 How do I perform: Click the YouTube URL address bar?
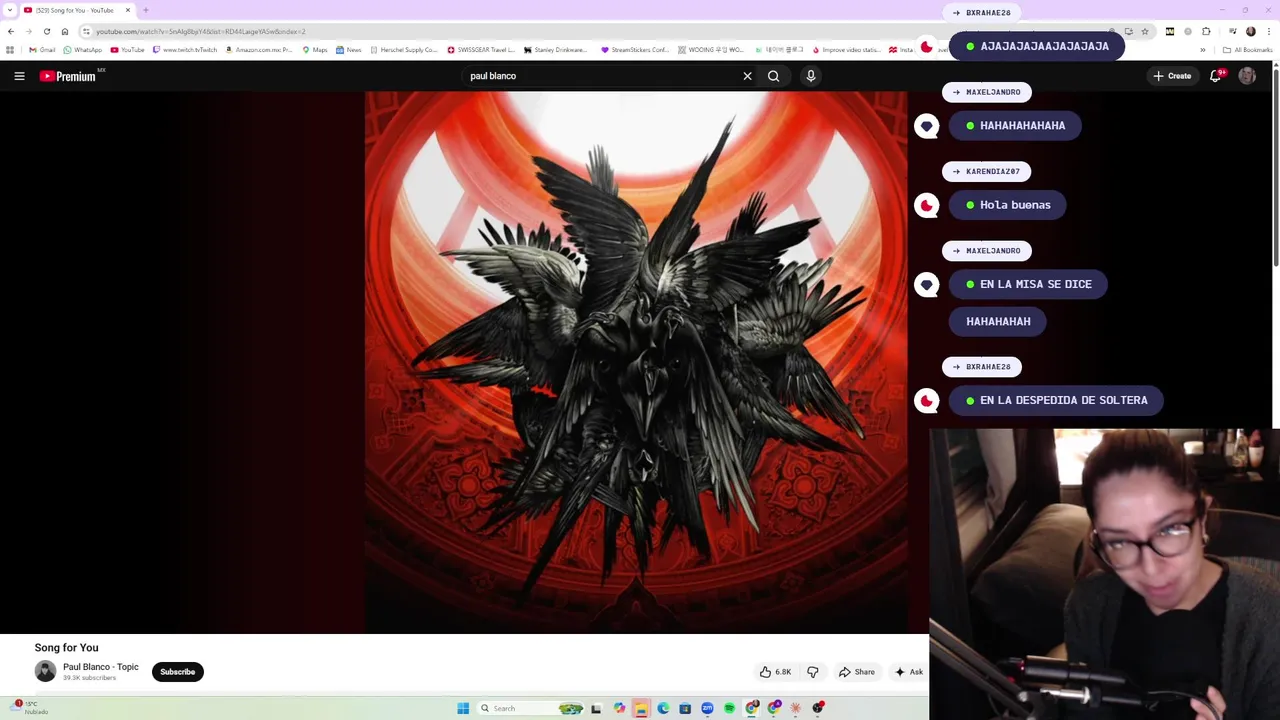pos(600,31)
